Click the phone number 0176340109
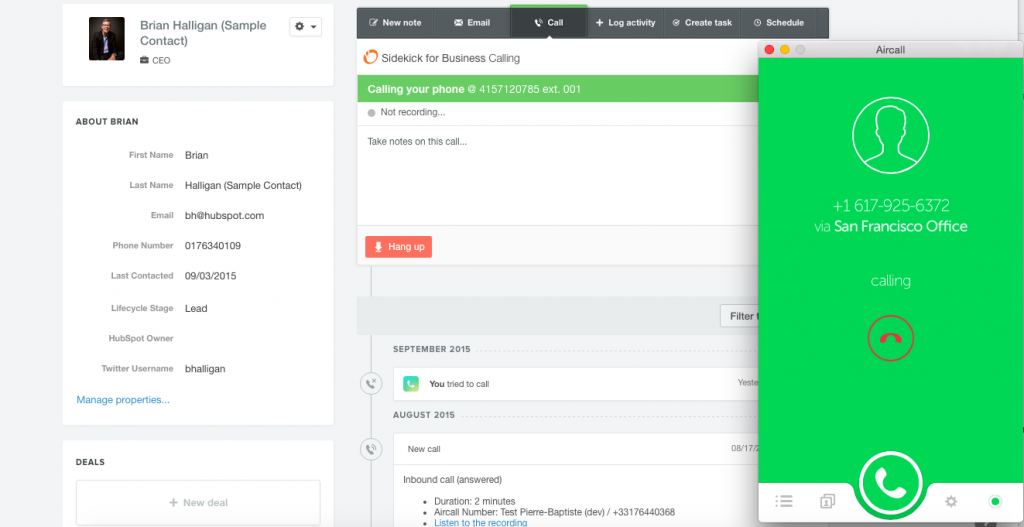The height and width of the screenshot is (527, 1024). point(213,246)
